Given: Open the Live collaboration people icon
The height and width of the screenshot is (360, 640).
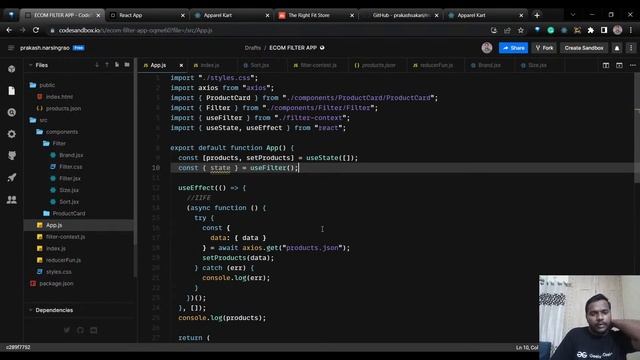Looking at the screenshot, I should 11,200.
